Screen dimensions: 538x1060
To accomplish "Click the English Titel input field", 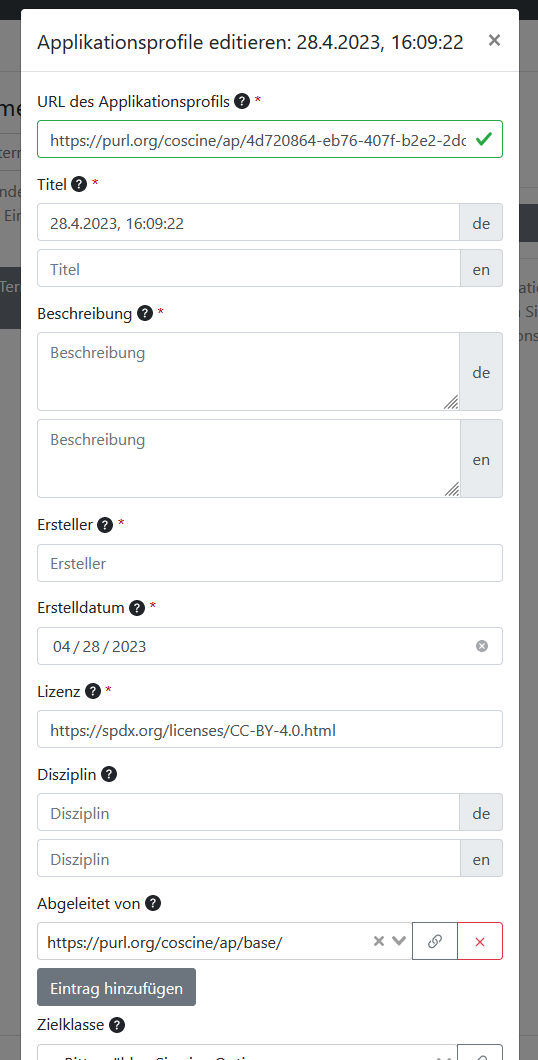I will click(249, 268).
